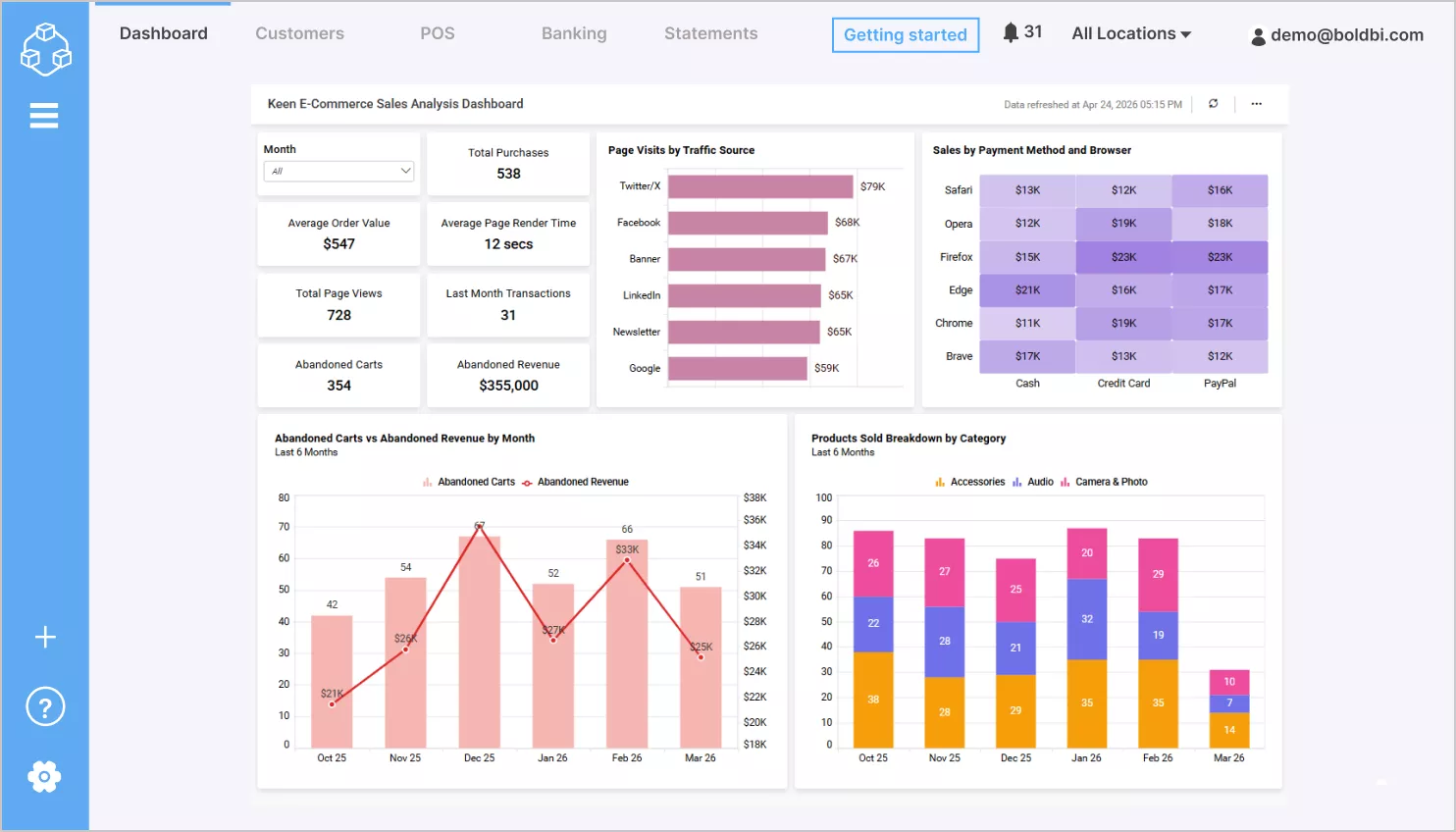Select the Facebook bar in Page Visits
Screen dimensions: 1456x832
click(x=748, y=223)
